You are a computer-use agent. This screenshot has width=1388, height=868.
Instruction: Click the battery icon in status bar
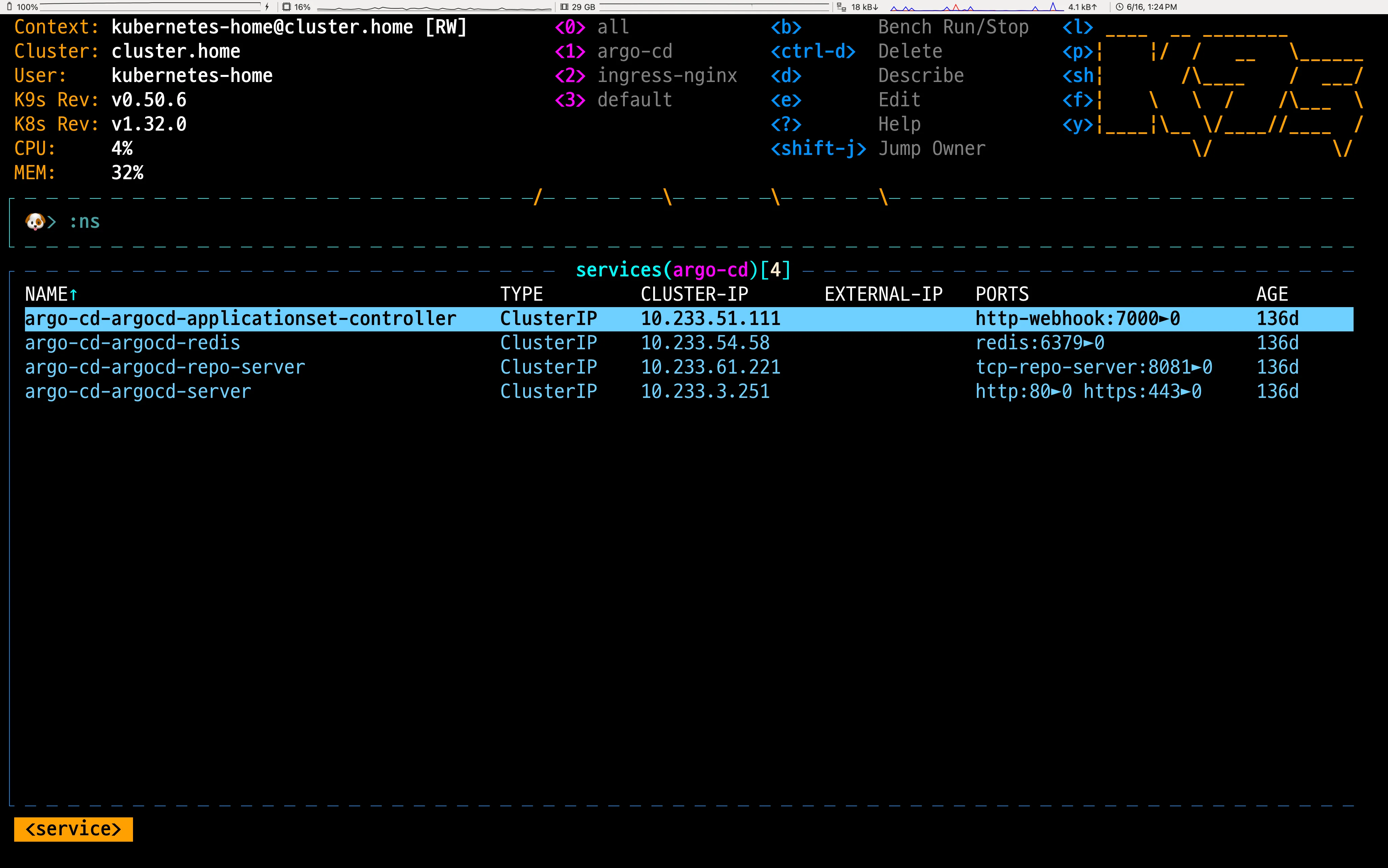[9, 7]
